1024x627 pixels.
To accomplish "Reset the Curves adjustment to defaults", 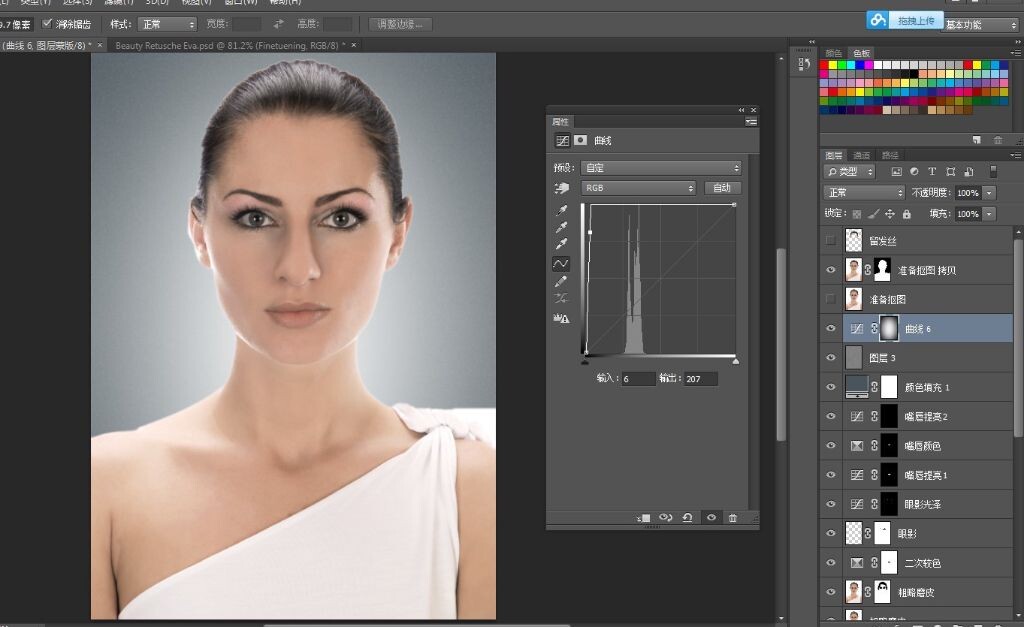I will [x=688, y=517].
